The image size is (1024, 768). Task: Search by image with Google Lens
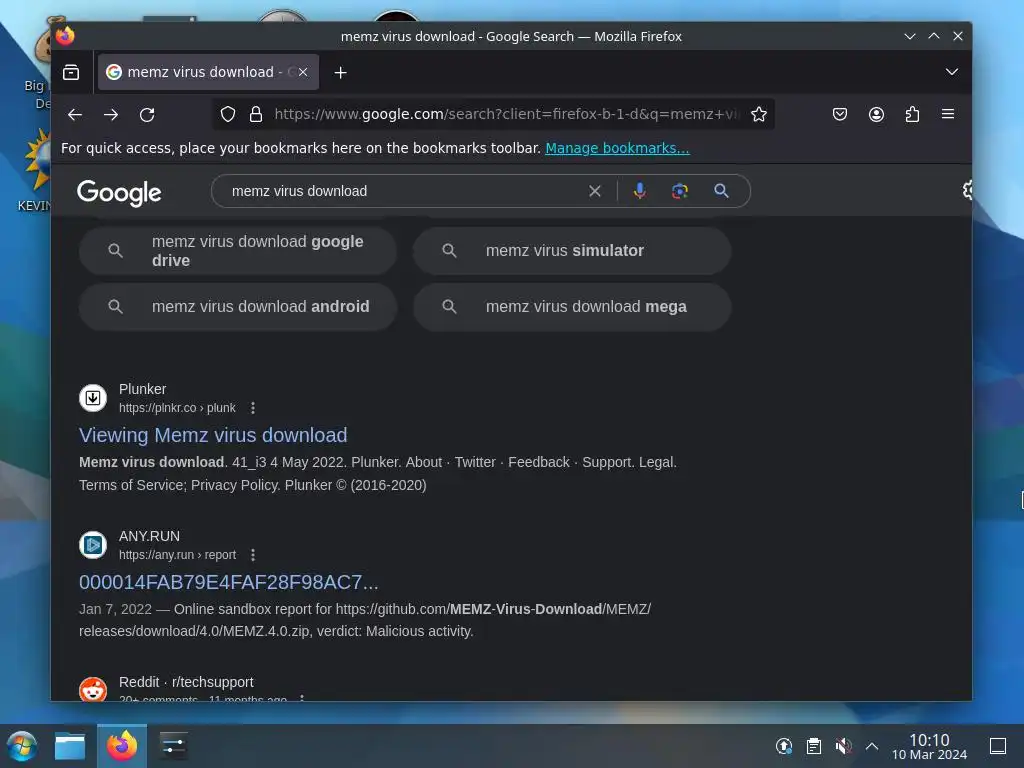[680, 191]
